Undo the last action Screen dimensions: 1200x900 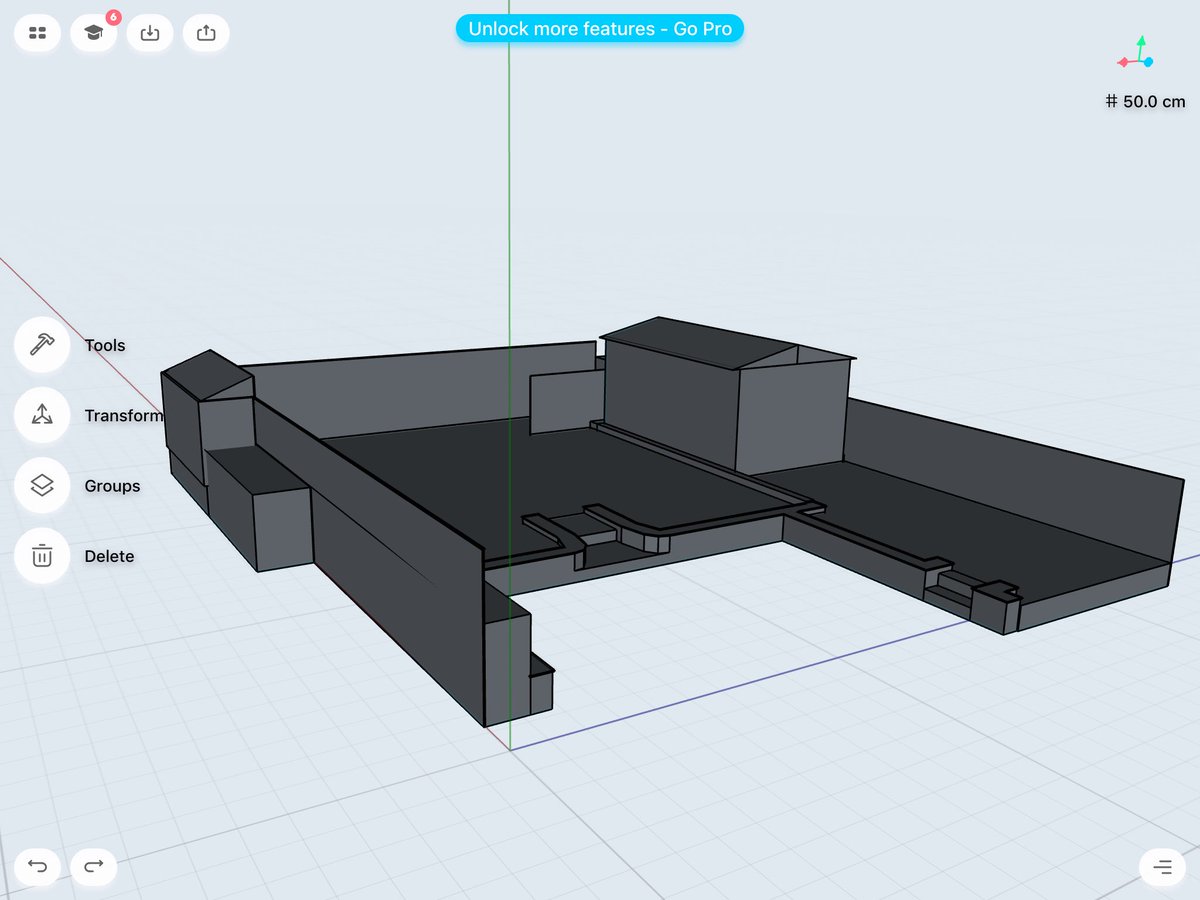(38, 866)
